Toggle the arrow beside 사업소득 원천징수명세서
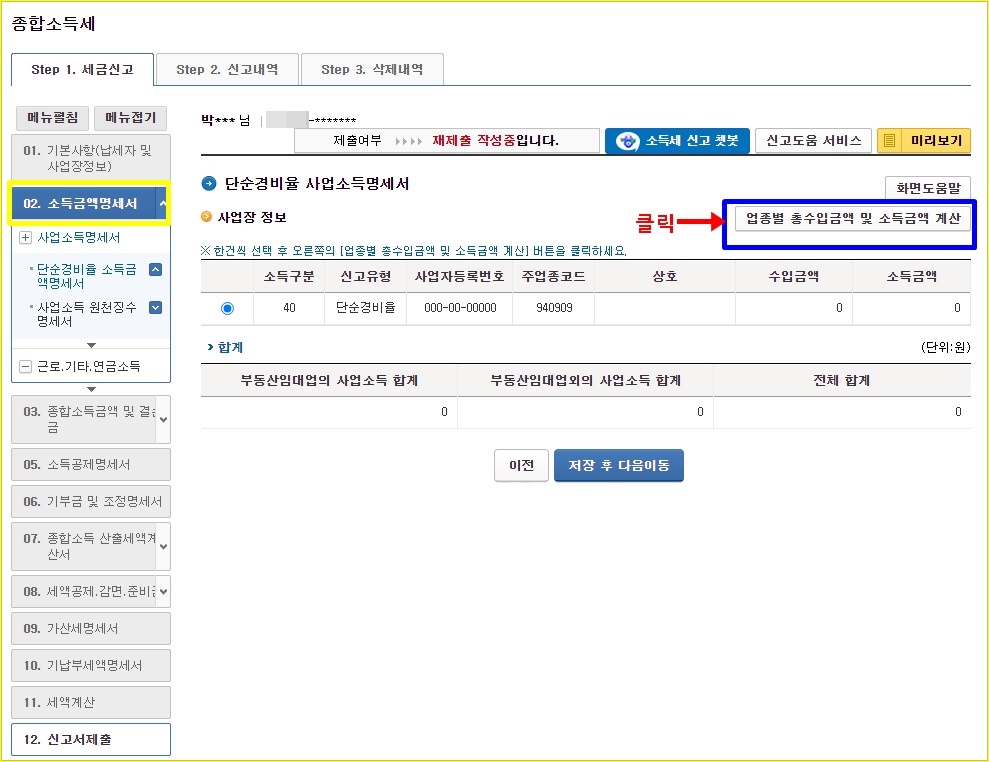The image size is (989, 762). pyautogui.click(x=155, y=307)
